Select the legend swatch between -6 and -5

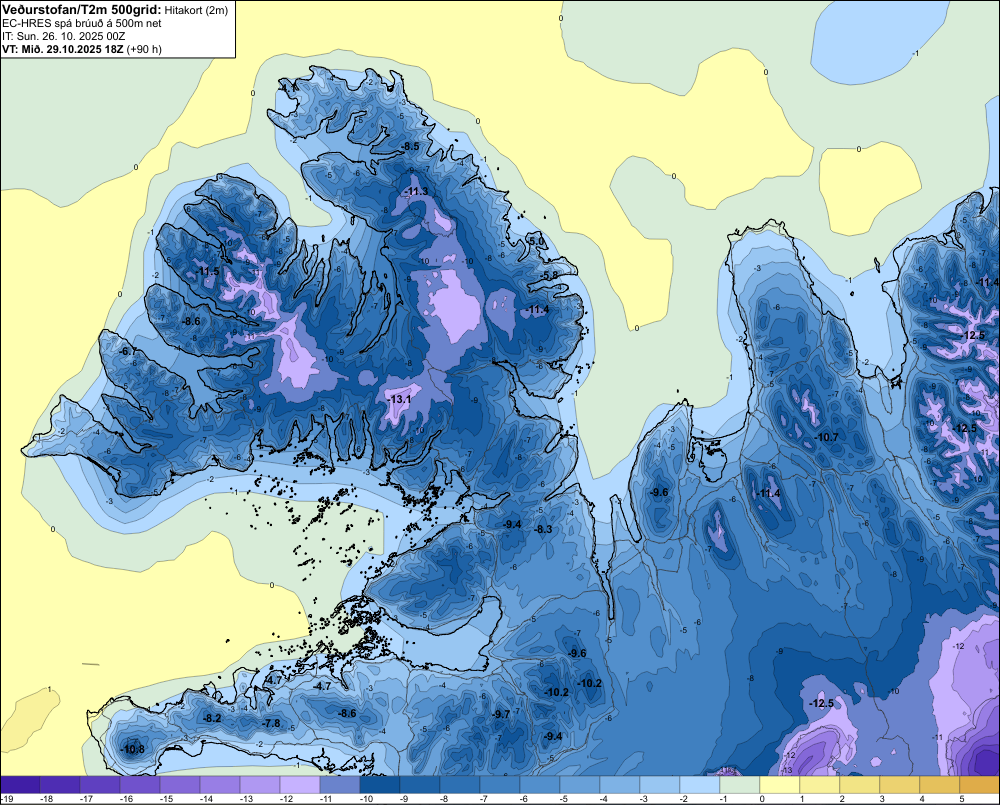(540, 785)
